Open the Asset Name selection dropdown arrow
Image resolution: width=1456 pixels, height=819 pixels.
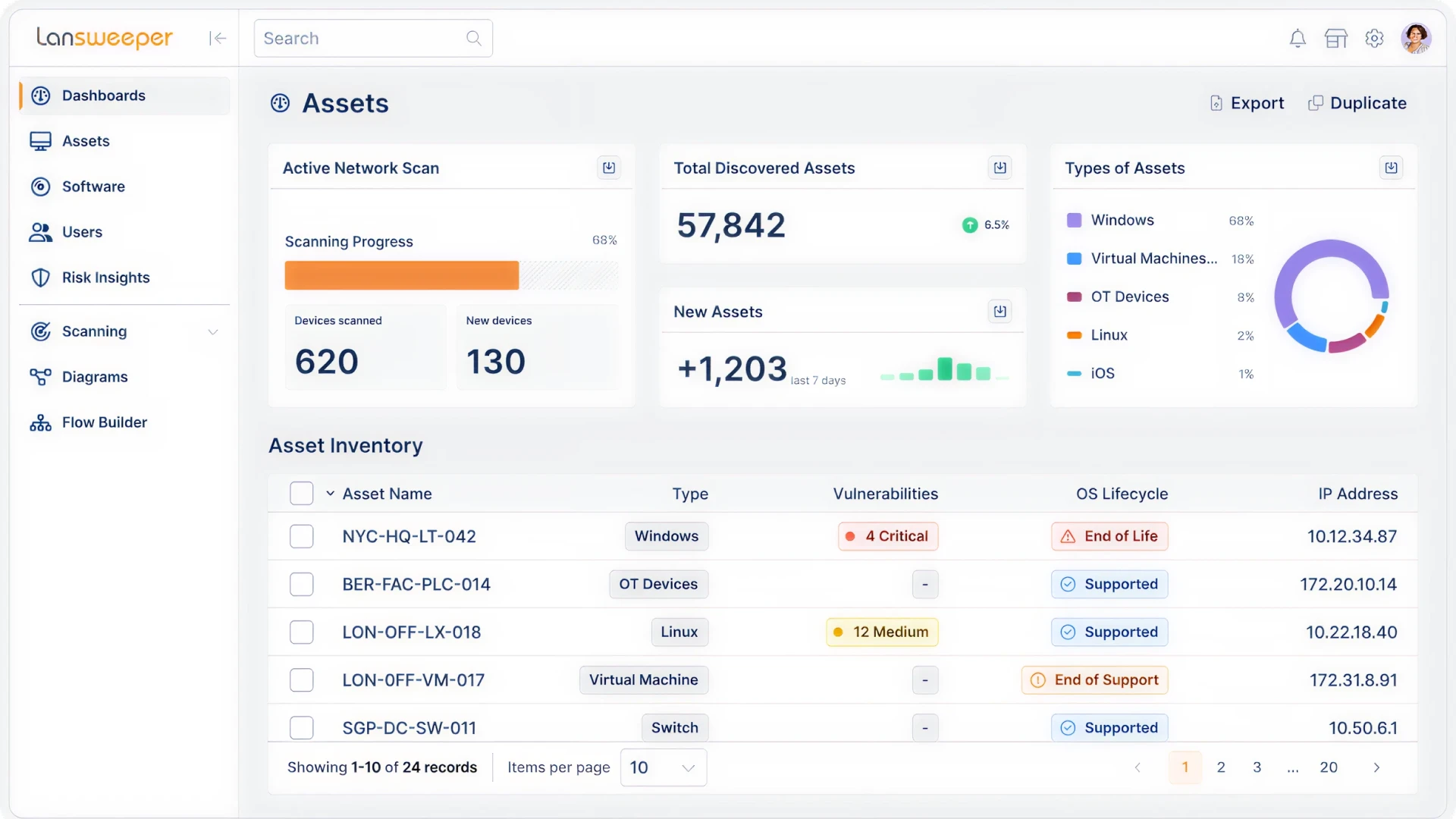click(x=329, y=493)
